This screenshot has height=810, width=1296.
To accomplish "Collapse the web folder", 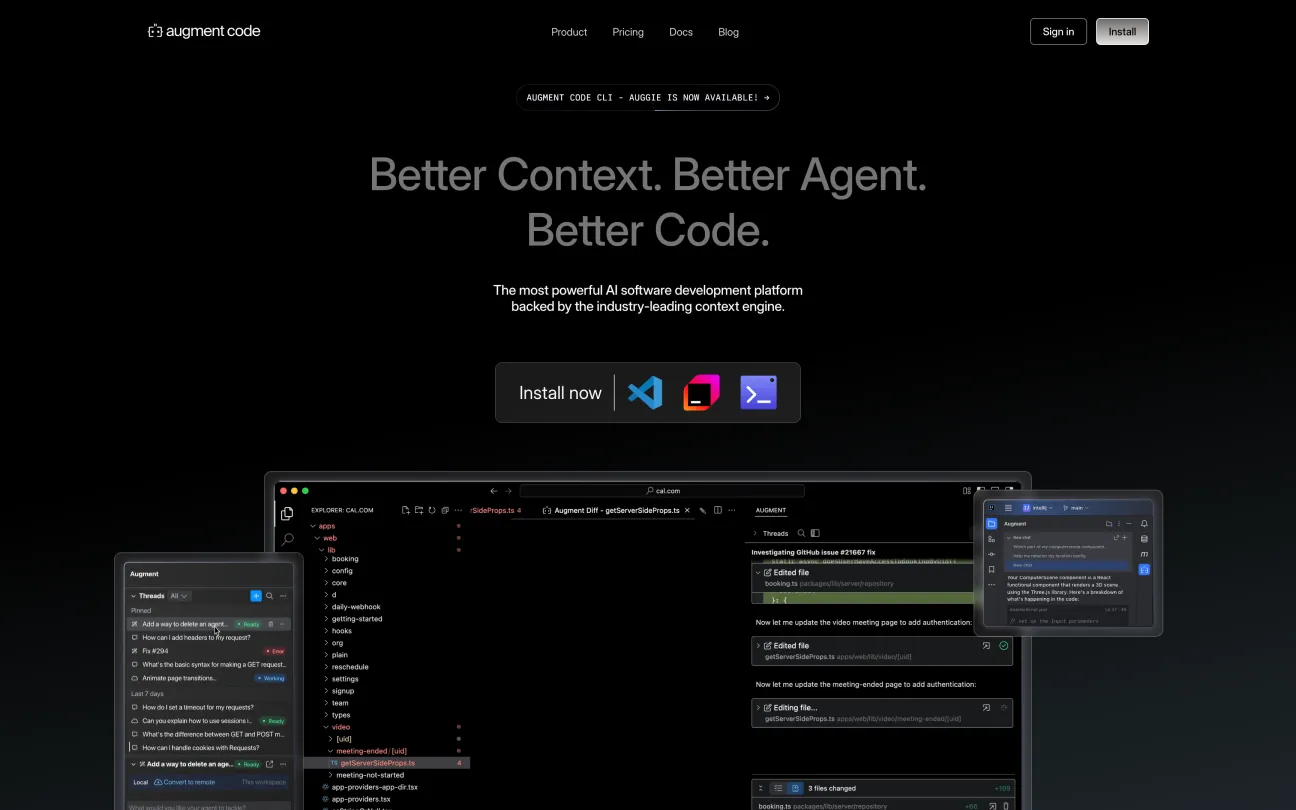I will pos(326,538).
